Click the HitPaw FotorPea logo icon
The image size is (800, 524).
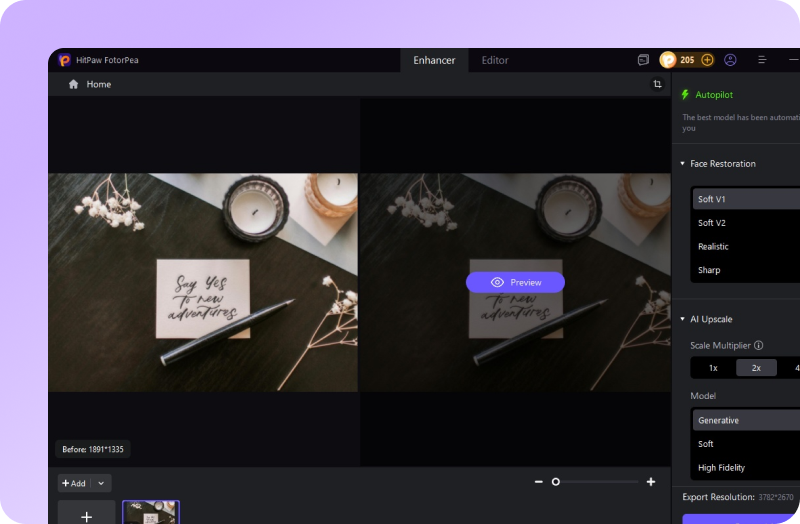pyautogui.click(x=64, y=60)
